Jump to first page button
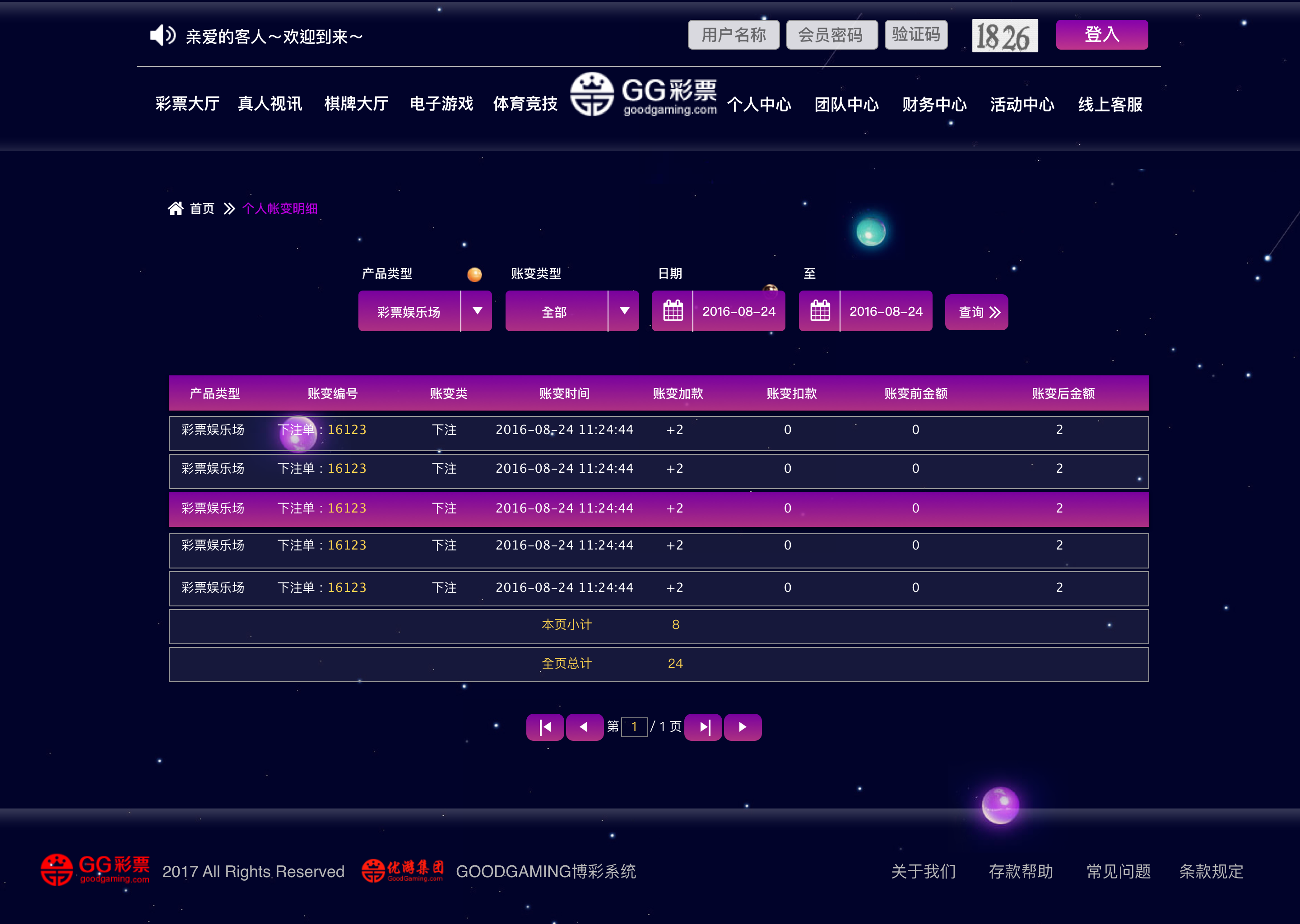This screenshot has height=924, width=1300. 545,726
